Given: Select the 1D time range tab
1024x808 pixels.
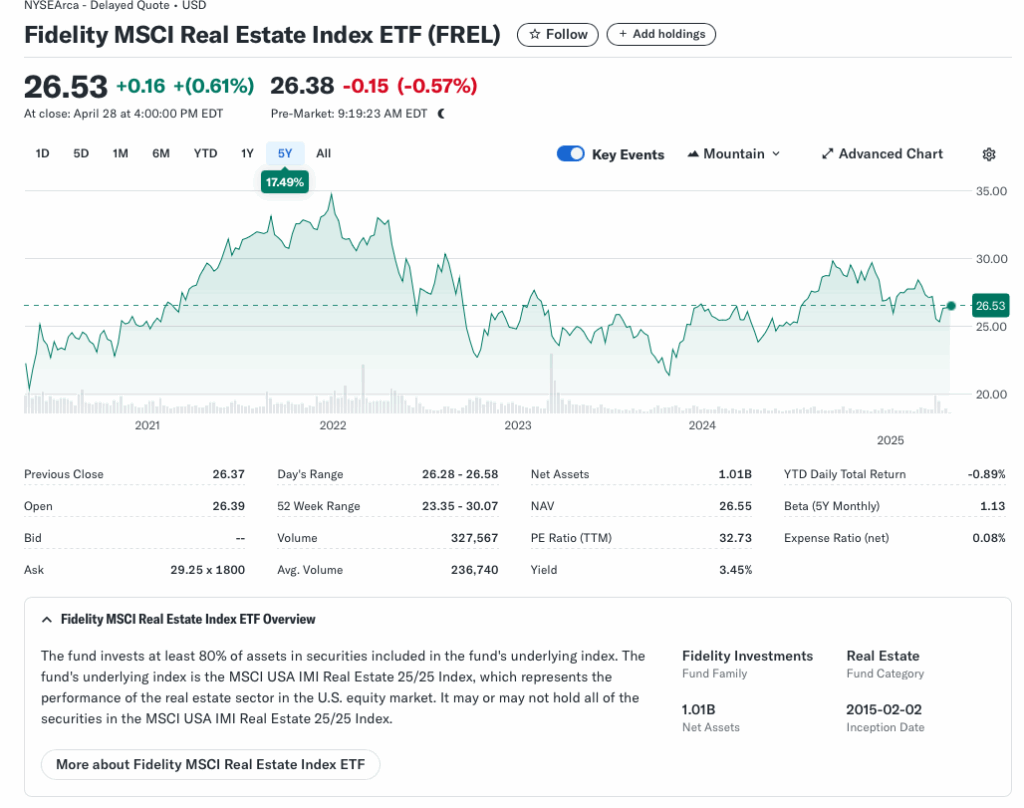Looking at the screenshot, I should click(x=42, y=154).
